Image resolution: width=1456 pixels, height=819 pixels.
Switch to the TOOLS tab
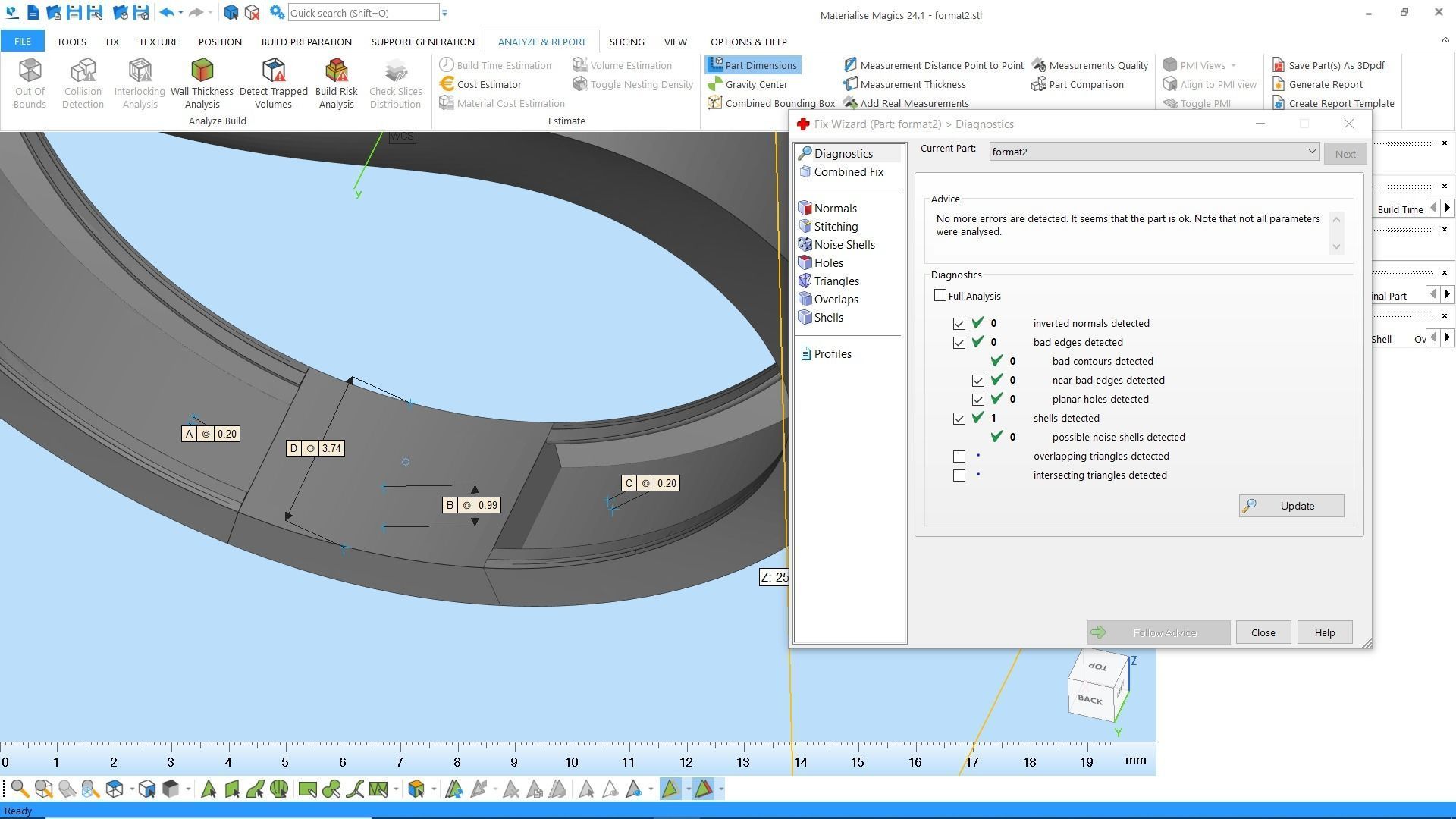point(71,42)
